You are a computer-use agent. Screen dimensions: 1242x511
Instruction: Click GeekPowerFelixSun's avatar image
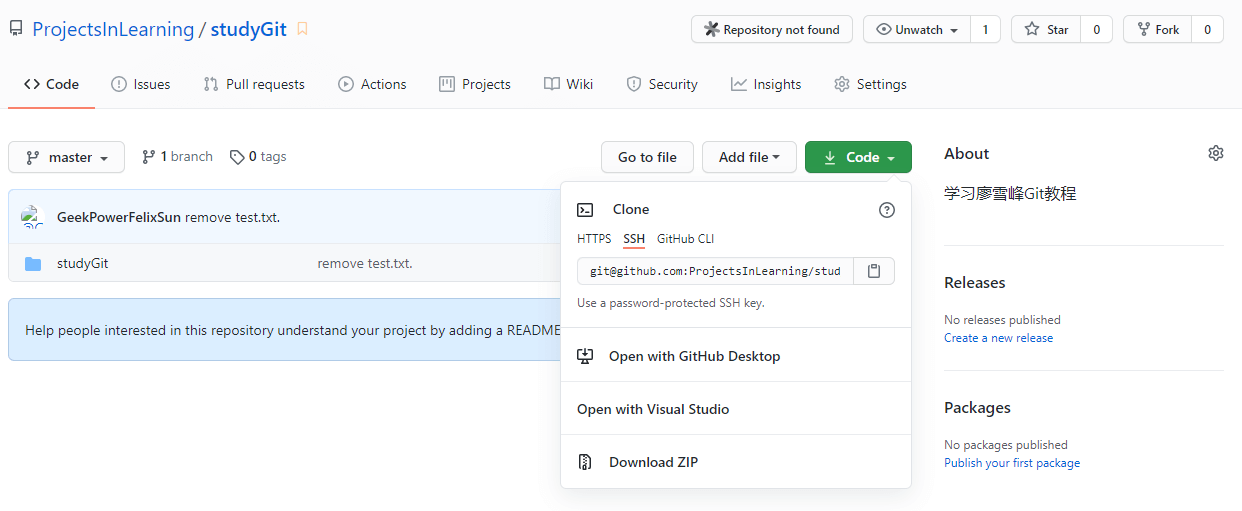click(x=32, y=217)
